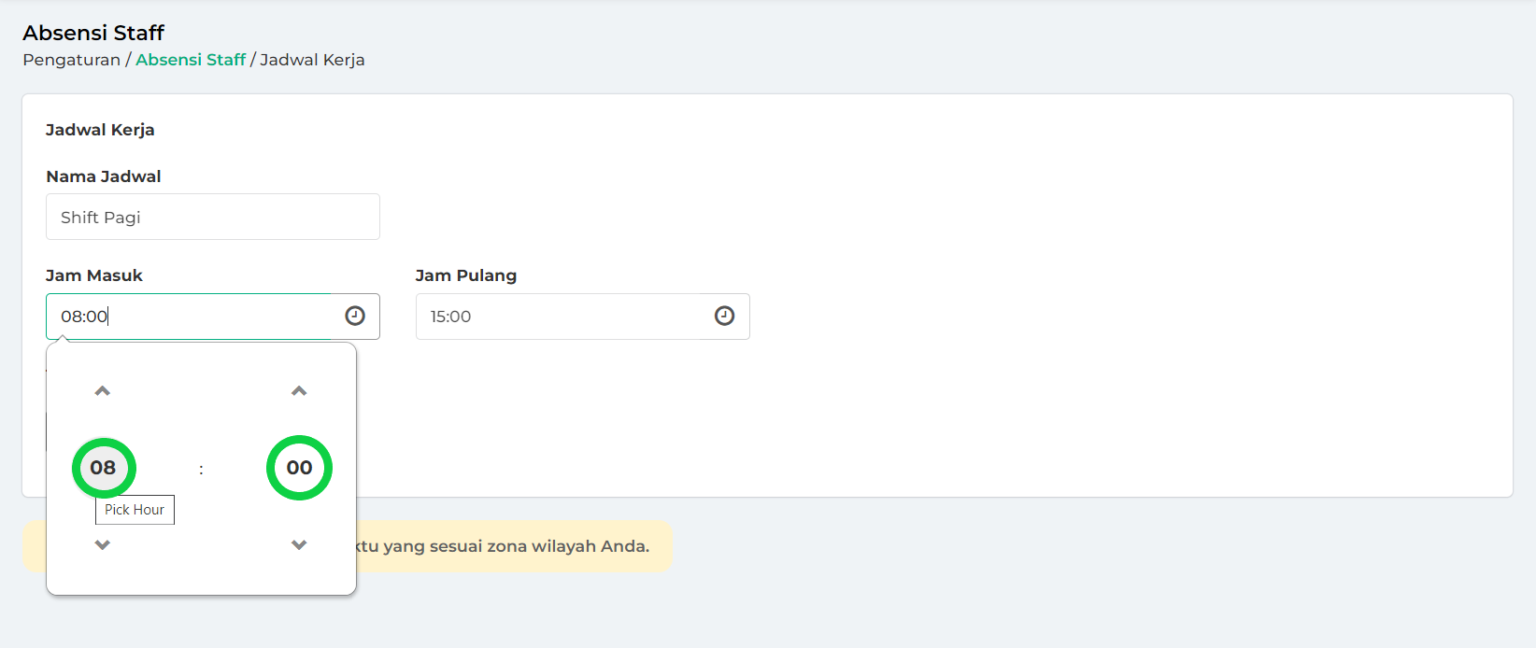Click the colon separator in the time picker
1536x648 pixels.
click(x=201, y=467)
